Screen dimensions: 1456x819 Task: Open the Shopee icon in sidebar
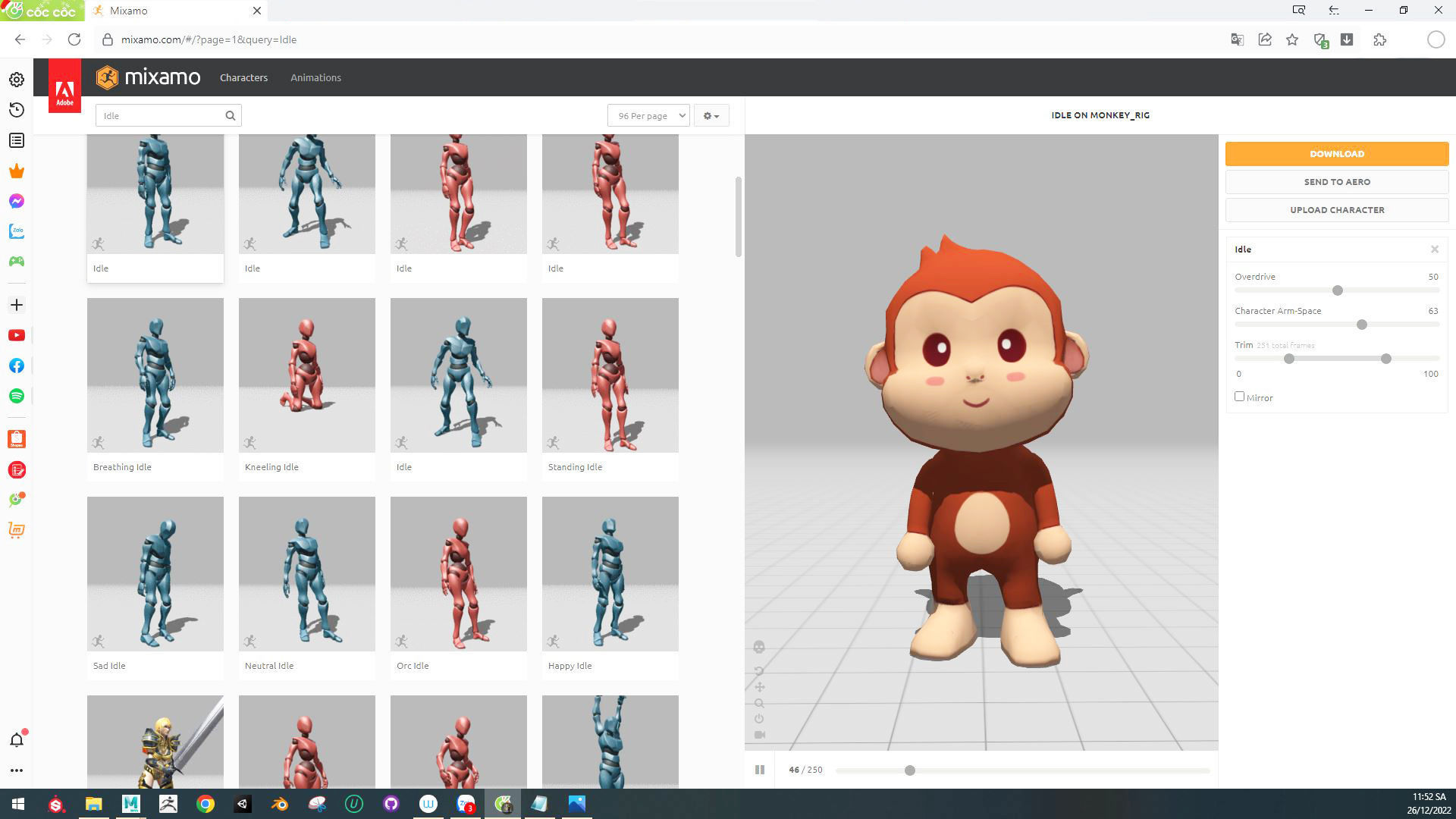pyautogui.click(x=17, y=439)
